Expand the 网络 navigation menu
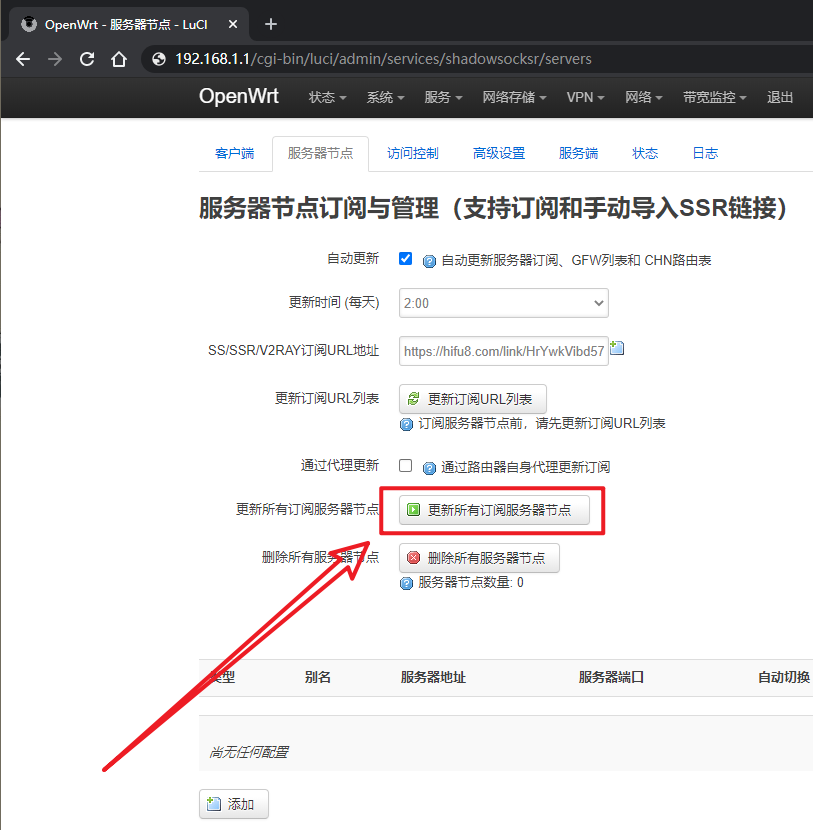This screenshot has height=830, width=813. click(x=644, y=97)
